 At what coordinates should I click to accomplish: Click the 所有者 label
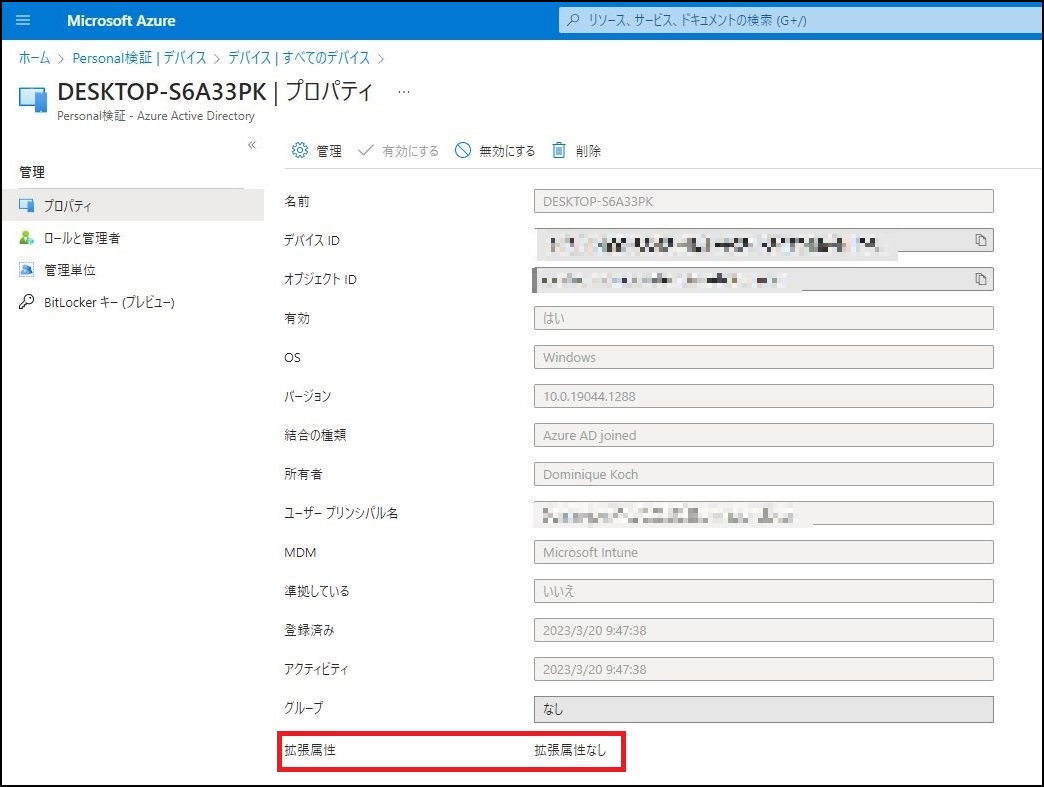click(304, 474)
